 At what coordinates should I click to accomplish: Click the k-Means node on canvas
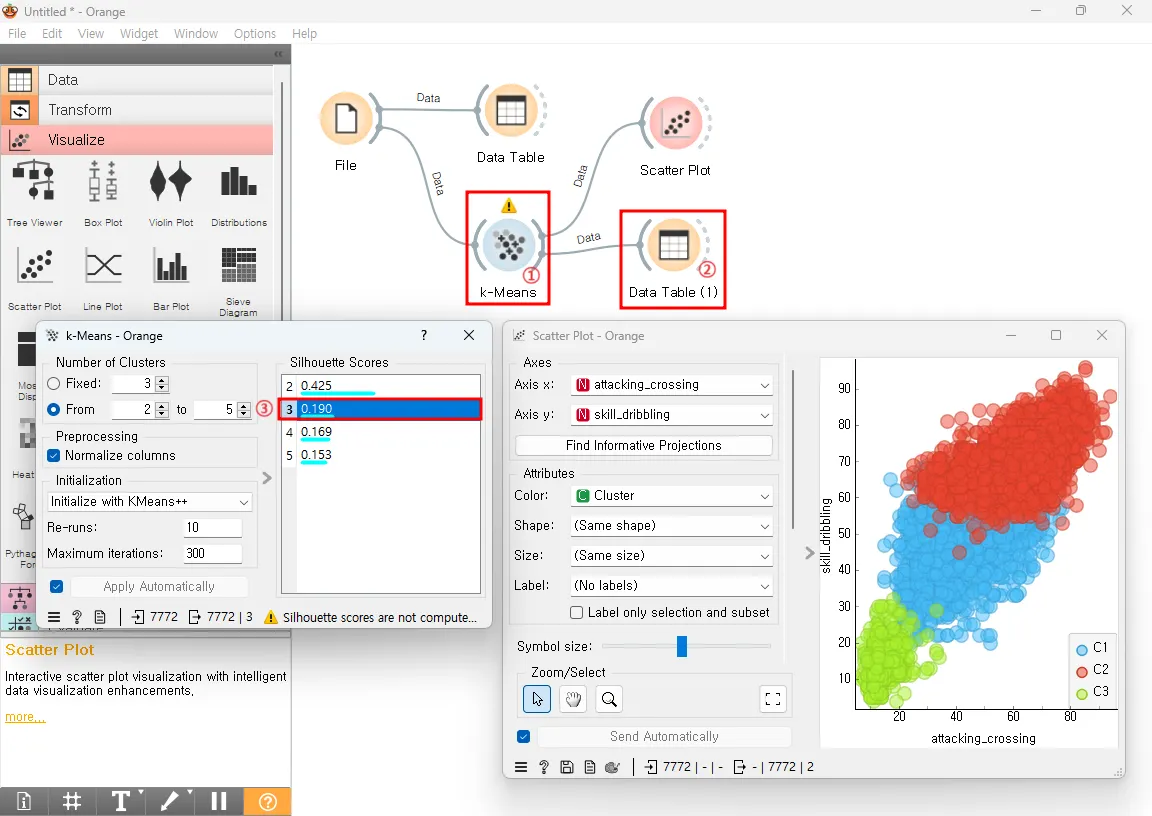click(508, 245)
